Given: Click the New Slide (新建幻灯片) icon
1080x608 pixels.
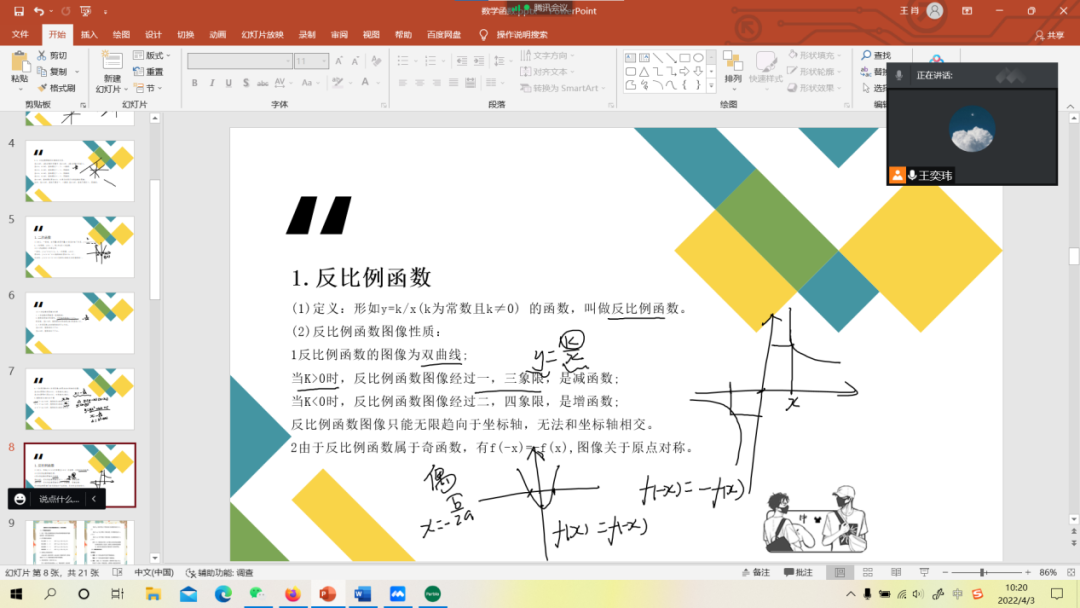Looking at the screenshot, I should [x=111, y=62].
